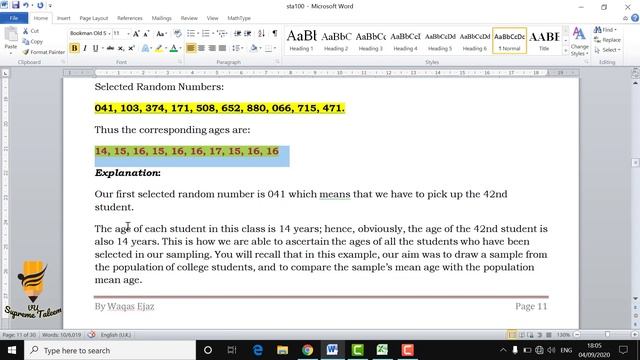Center align the paragraph

coord(201,49)
